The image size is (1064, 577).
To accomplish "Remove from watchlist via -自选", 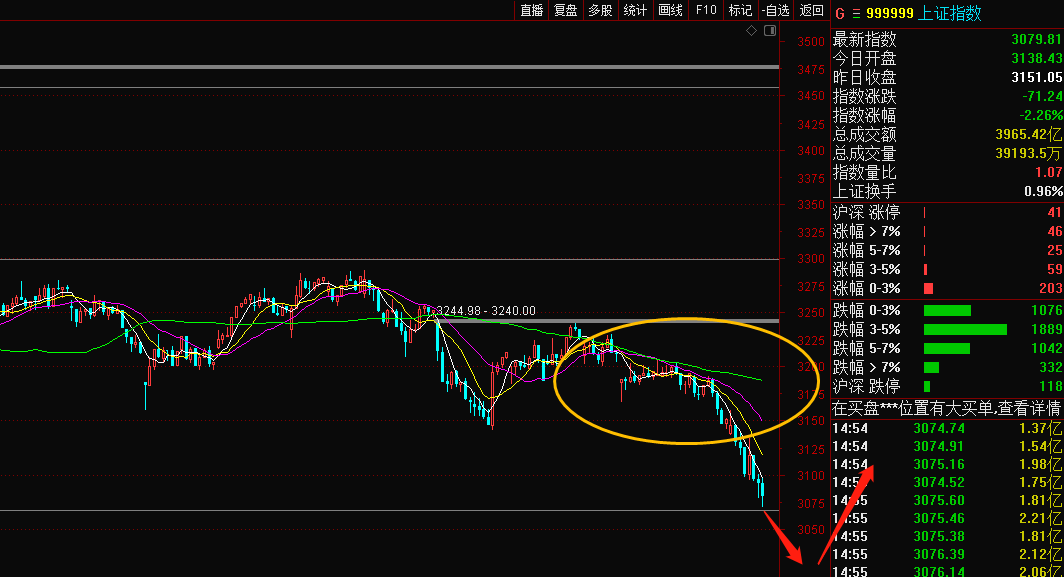I will 776,10.
